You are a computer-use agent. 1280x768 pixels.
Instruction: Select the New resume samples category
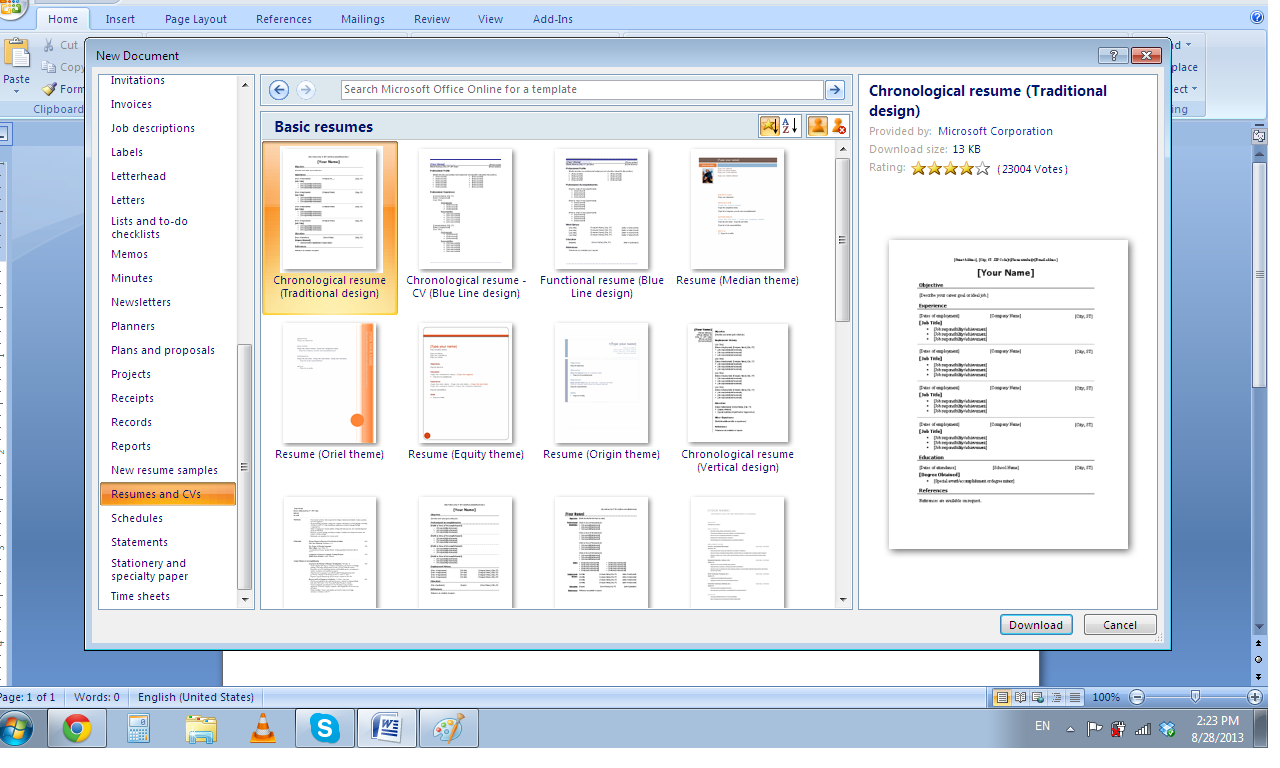164,470
